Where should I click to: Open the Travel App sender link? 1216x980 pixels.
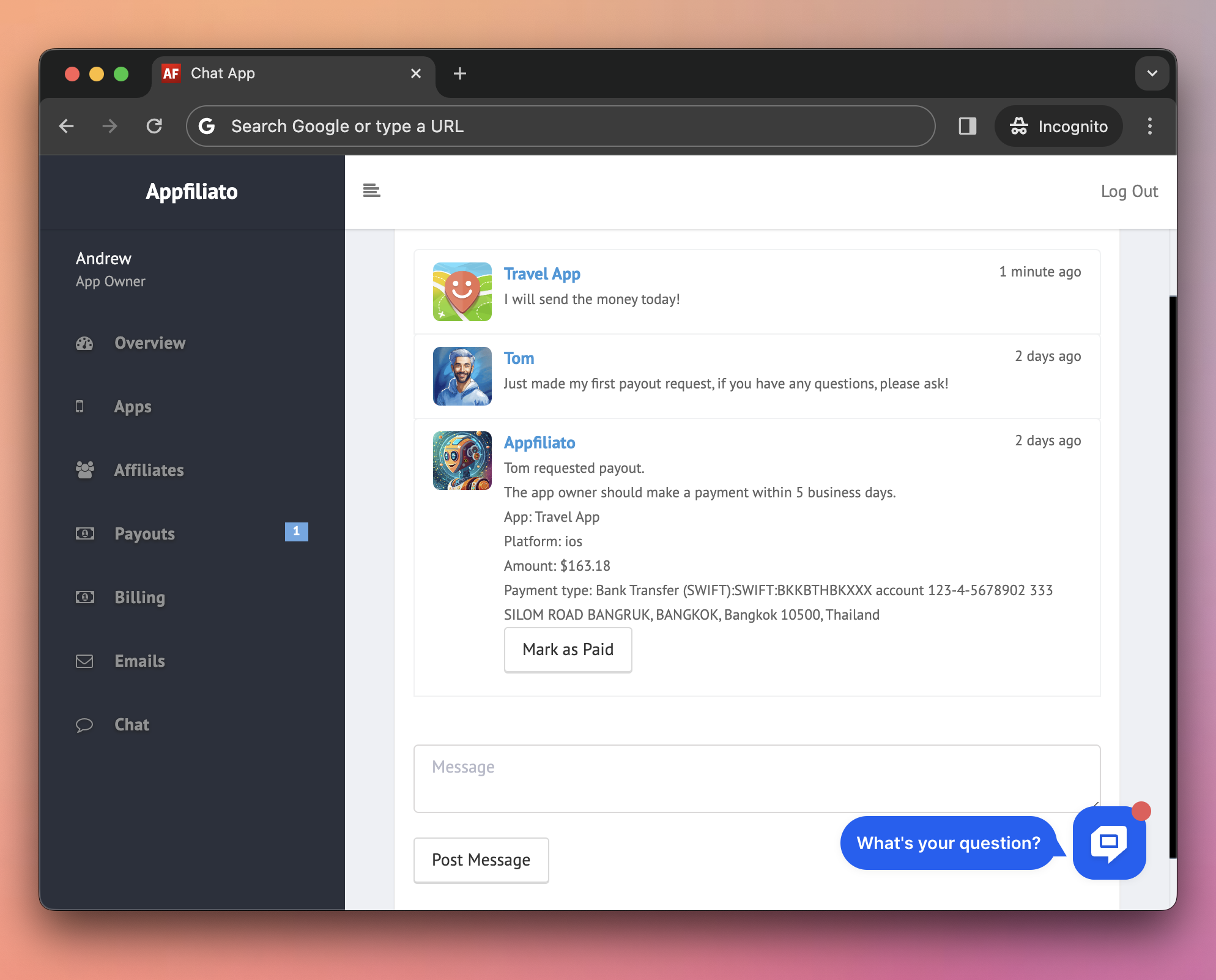(541, 274)
